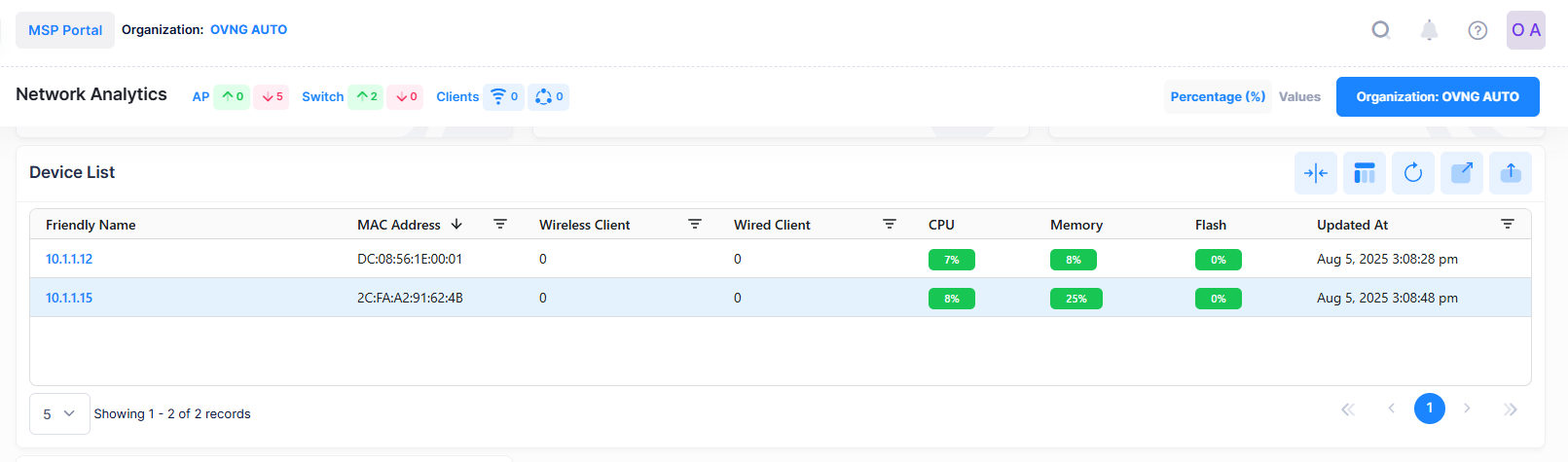Image resolution: width=1568 pixels, height=462 pixels.
Task: Open Device List in expanded view
Action: click(x=1461, y=173)
